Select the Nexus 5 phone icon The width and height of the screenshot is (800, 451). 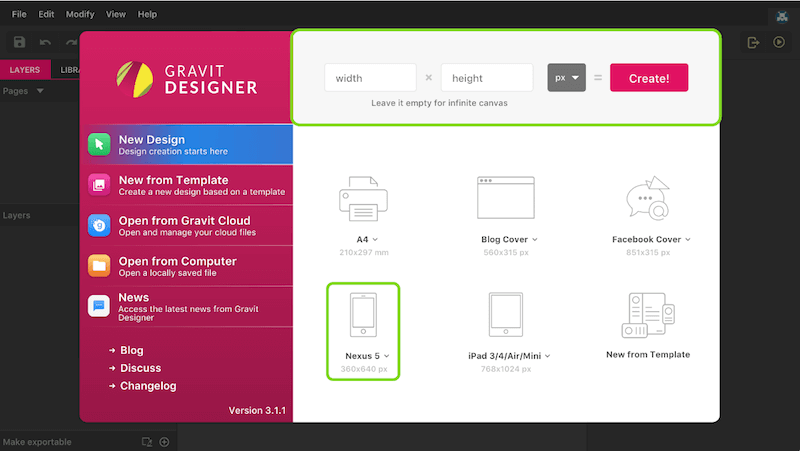363,315
